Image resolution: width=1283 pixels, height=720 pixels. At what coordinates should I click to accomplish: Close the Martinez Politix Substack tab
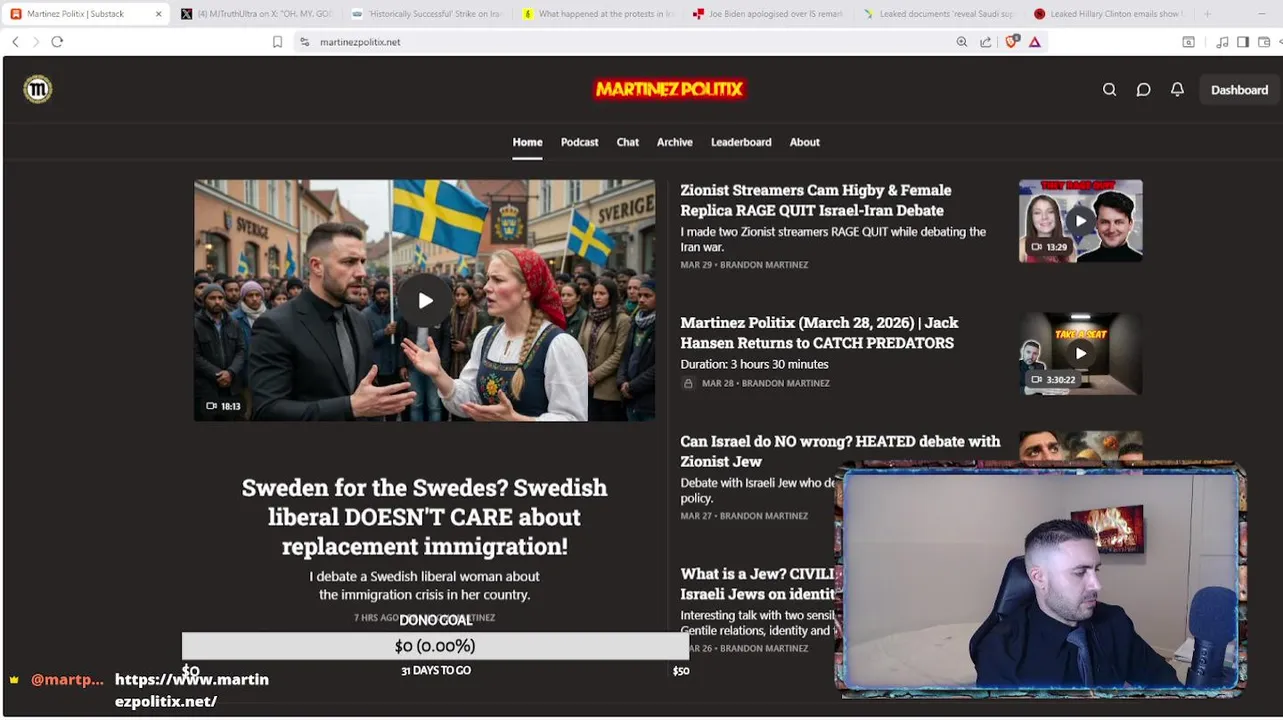[158, 14]
